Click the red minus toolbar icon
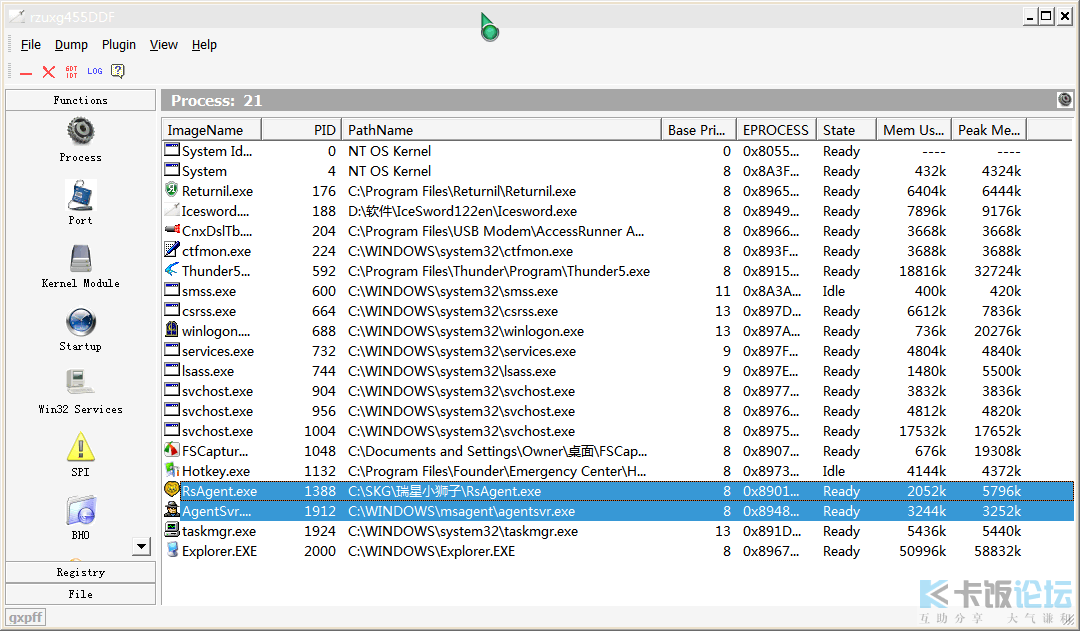Screen dimensions: 1080x631 click(x=26, y=73)
